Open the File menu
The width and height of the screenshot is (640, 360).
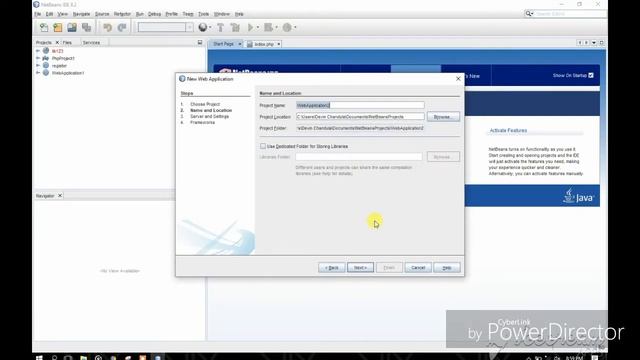pos(38,14)
